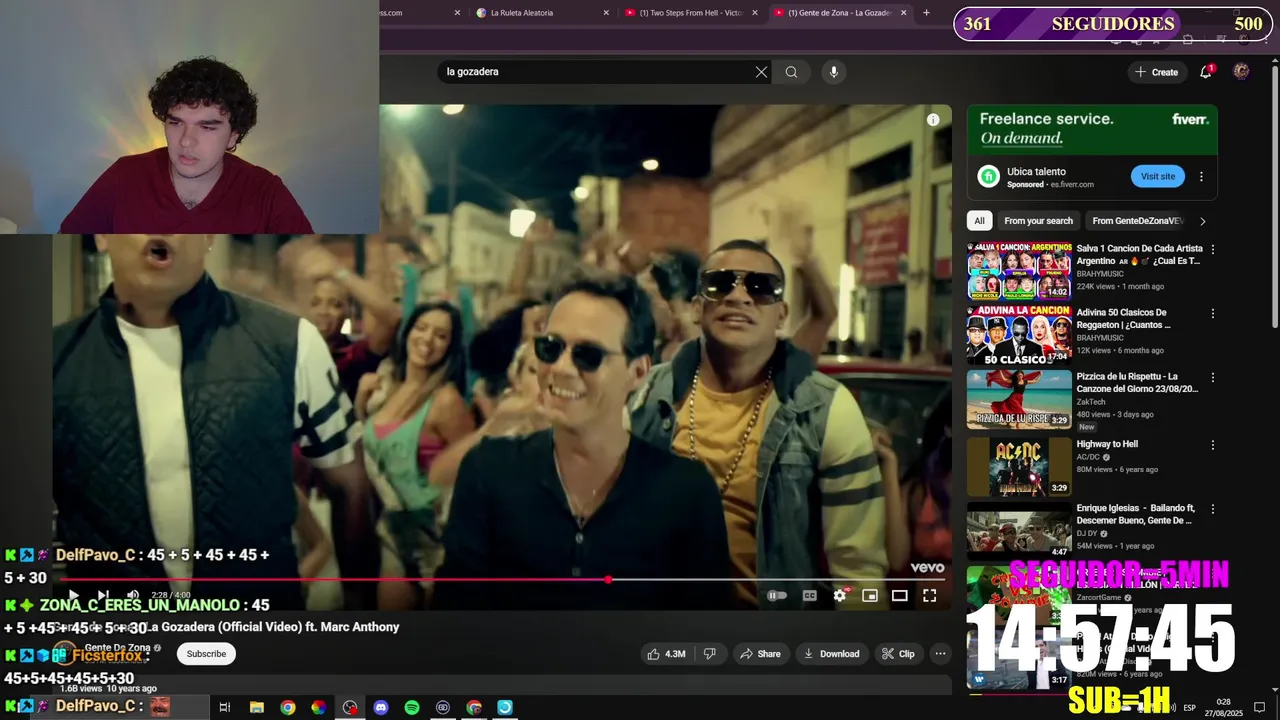Open the Ubica talento ad title
The image size is (1280, 720).
click(x=1036, y=172)
